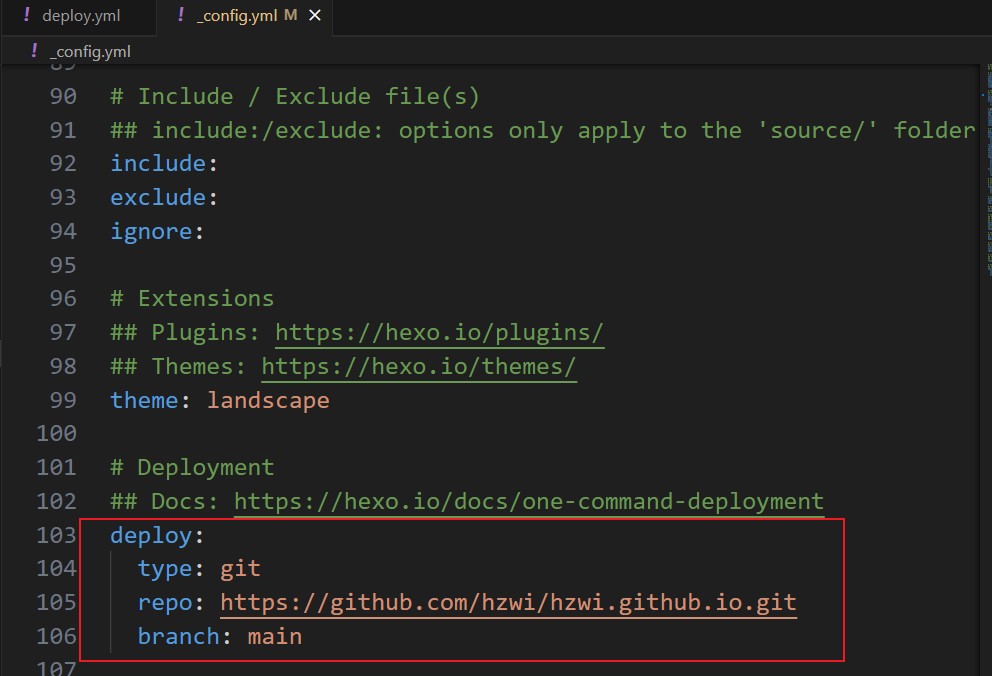
Task: Place cursor on 'exclude' key
Action: point(158,198)
